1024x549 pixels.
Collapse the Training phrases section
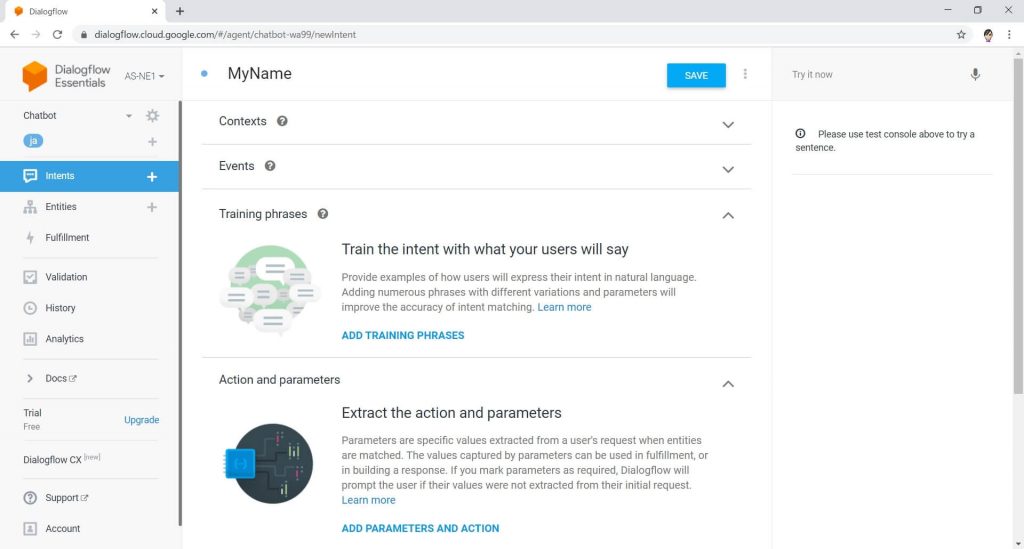pyautogui.click(x=728, y=215)
